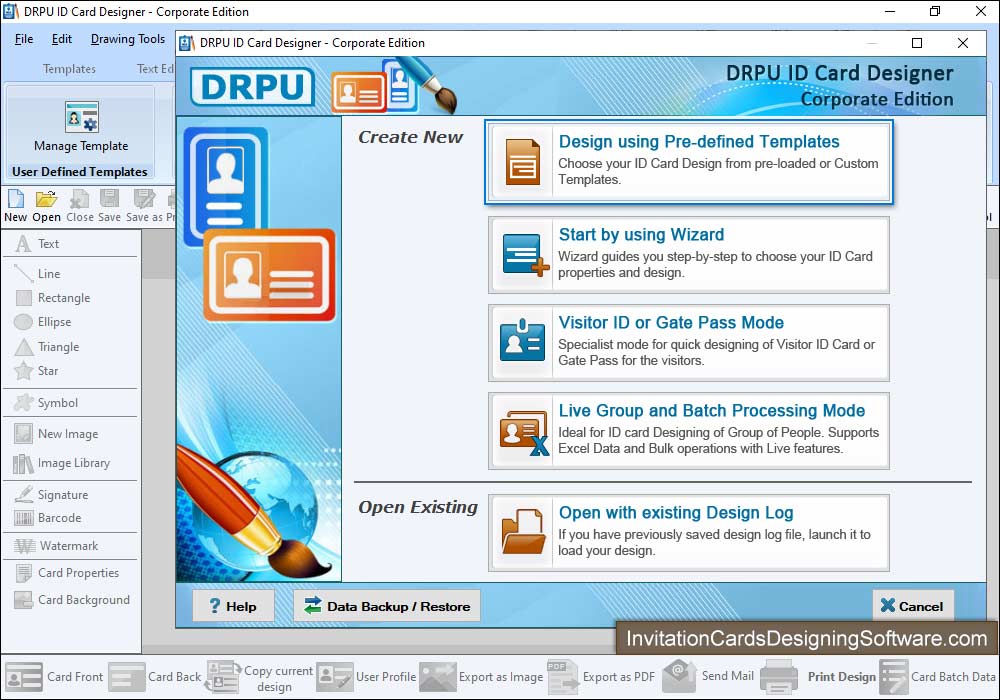Select the Text tool
The height and width of the screenshot is (700, 1000).
[x=37, y=244]
